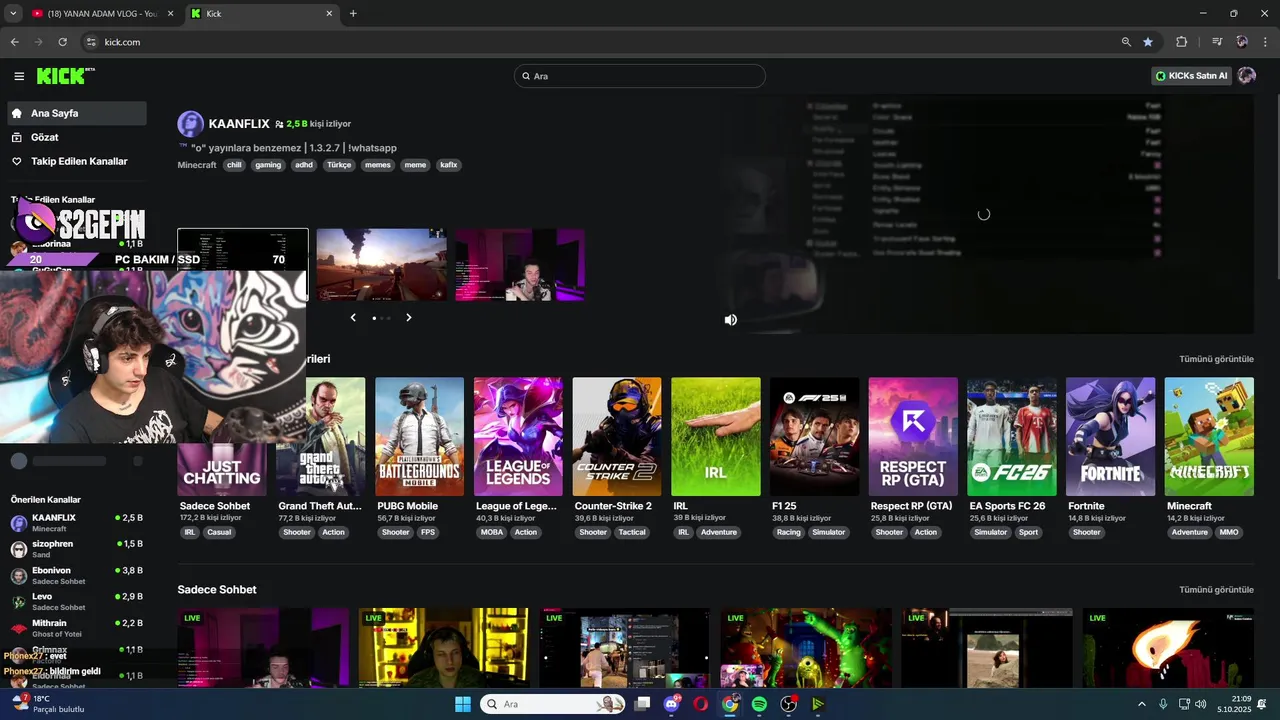Open Ebonivon in Önerilen Kanallar
The height and width of the screenshot is (720, 1280).
point(77,576)
